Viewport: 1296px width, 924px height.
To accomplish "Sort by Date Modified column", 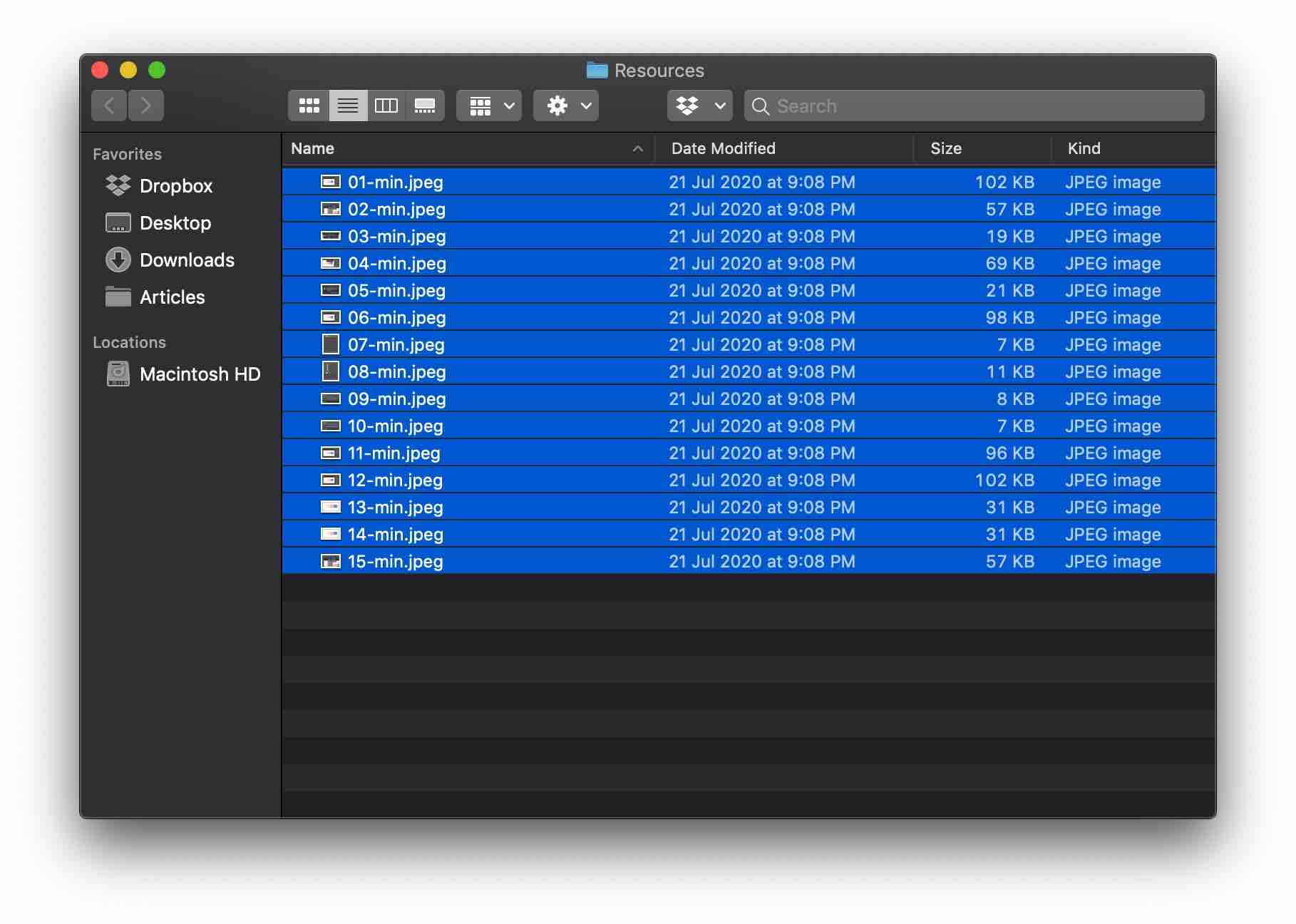I will point(784,148).
